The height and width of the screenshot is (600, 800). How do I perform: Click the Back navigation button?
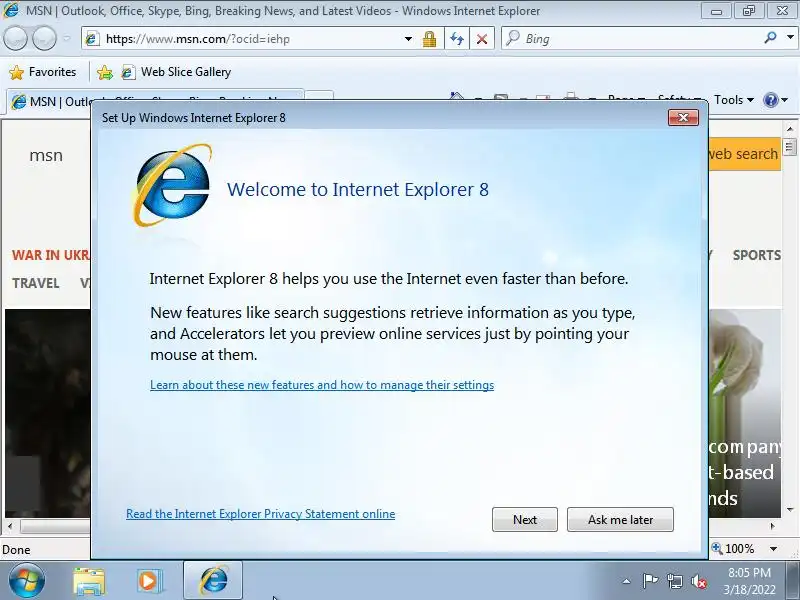(x=15, y=38)
